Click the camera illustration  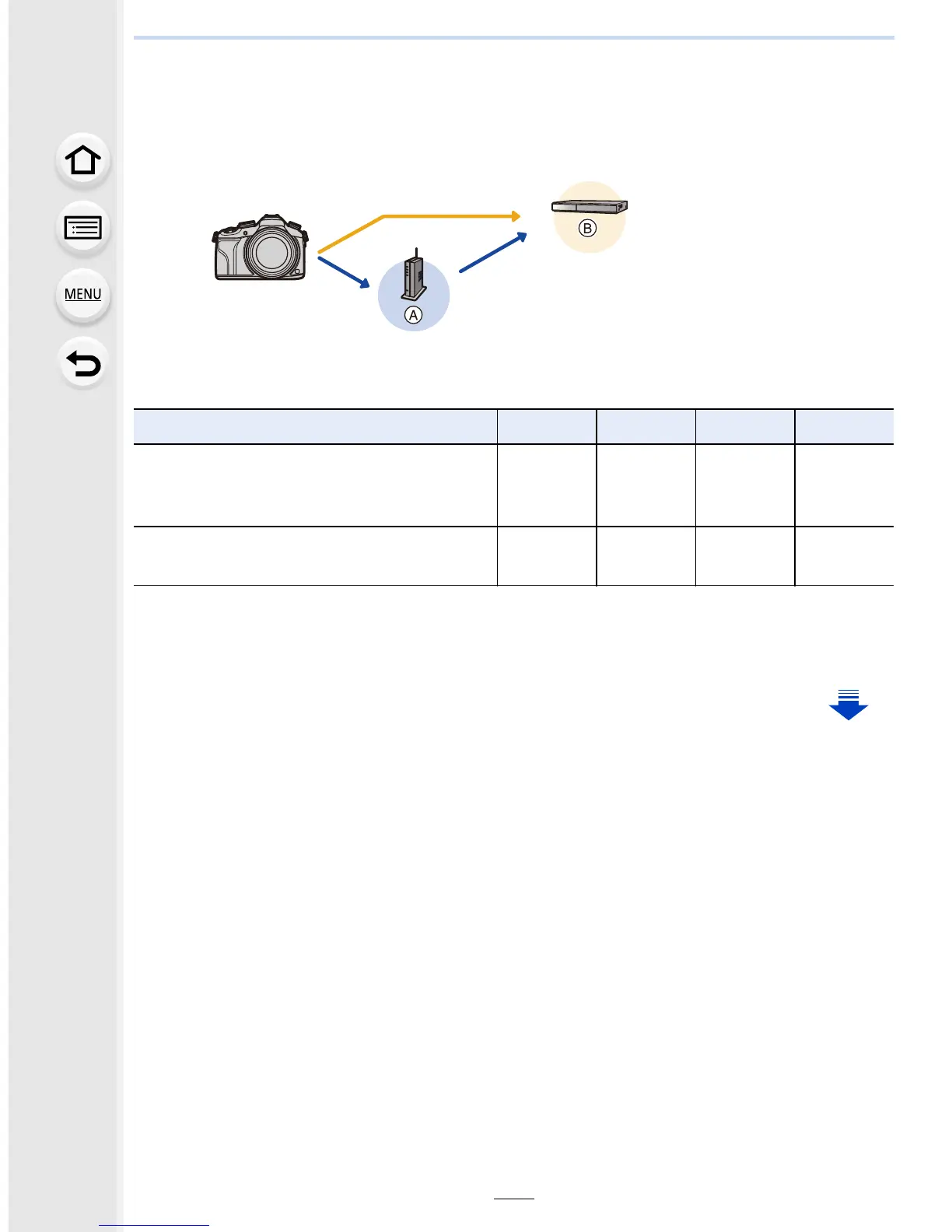point(261,247)
